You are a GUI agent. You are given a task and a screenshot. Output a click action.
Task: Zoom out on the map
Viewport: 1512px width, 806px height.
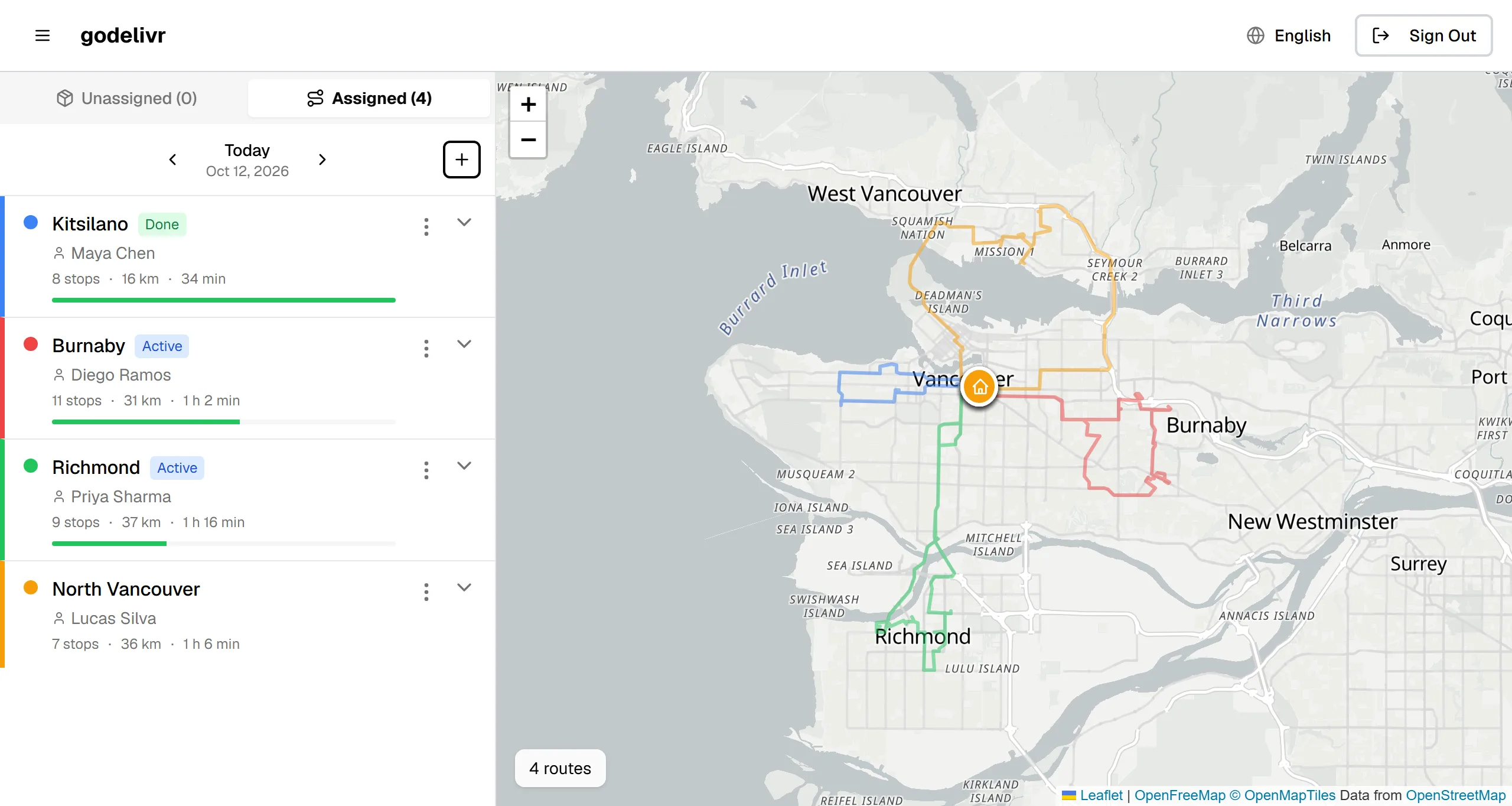pos(528,140)
